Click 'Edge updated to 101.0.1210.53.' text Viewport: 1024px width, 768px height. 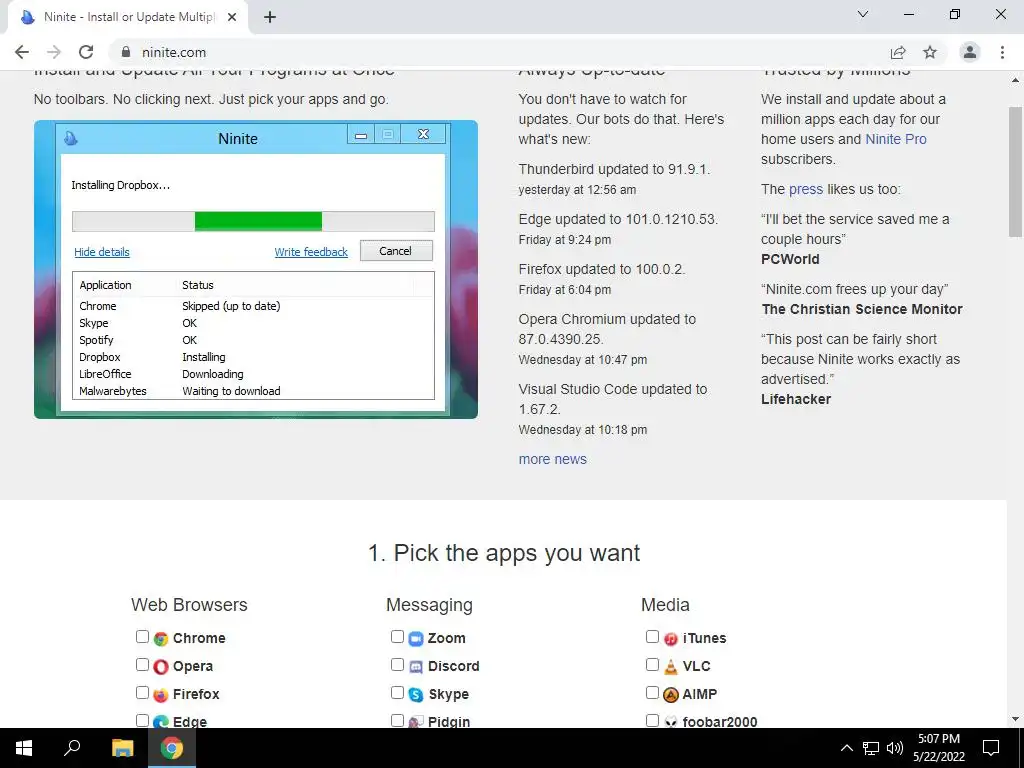[618, 219]
